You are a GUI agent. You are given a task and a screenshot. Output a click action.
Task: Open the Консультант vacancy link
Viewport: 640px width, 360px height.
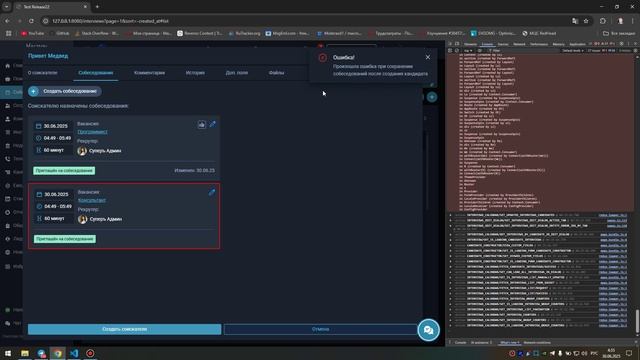[x=92, y=200]
